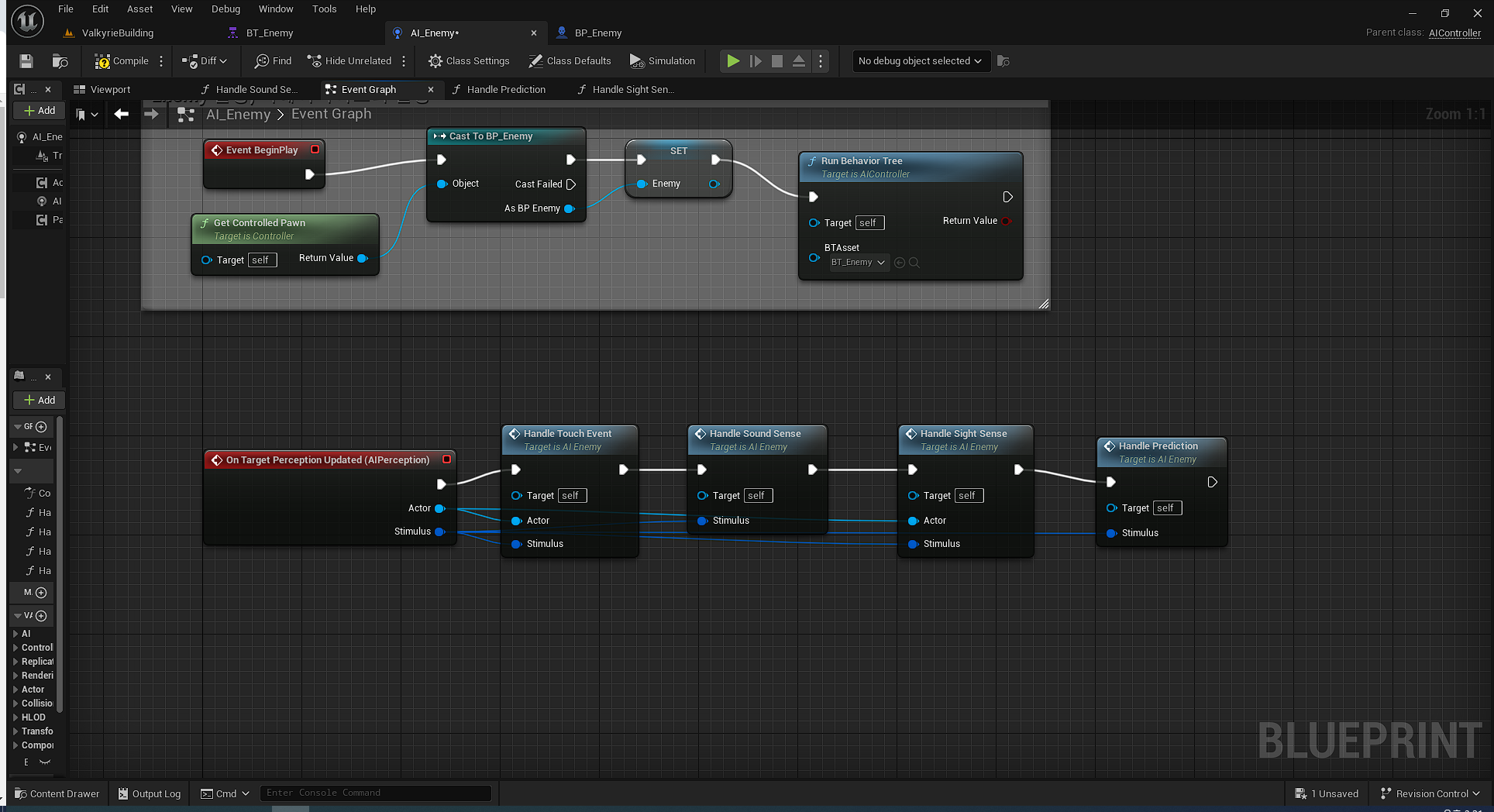Close the Components panel

click(x=48, y=90)
